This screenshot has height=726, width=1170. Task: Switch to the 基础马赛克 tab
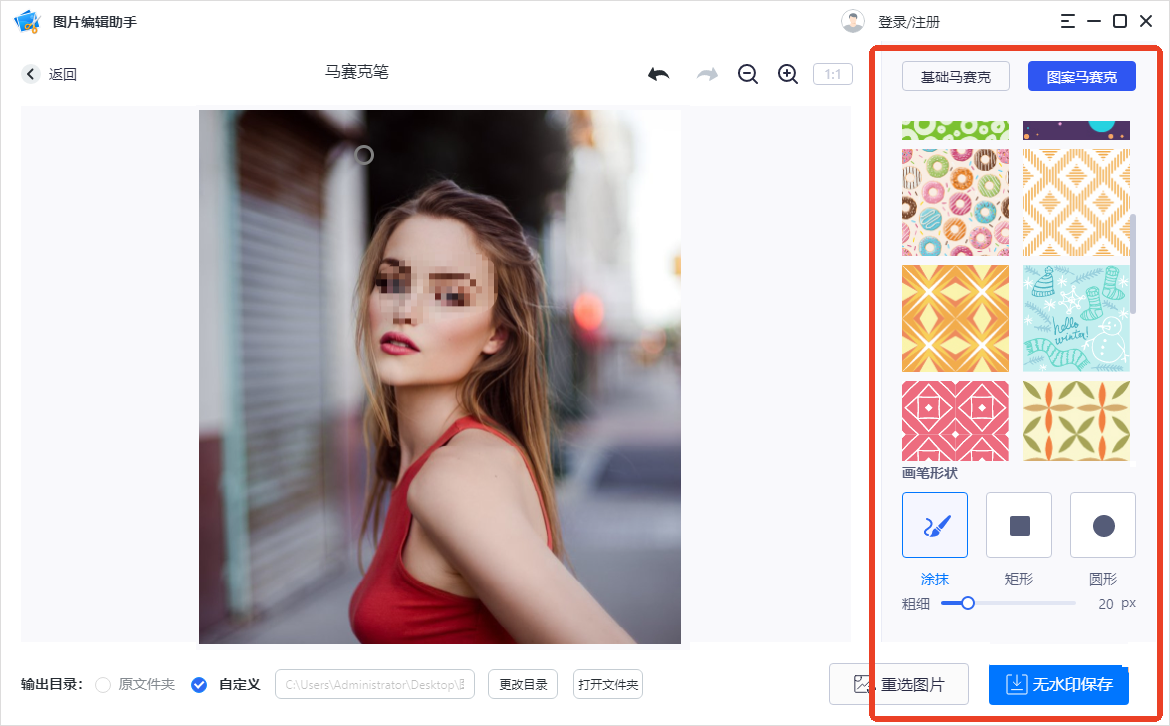[955, 75]
